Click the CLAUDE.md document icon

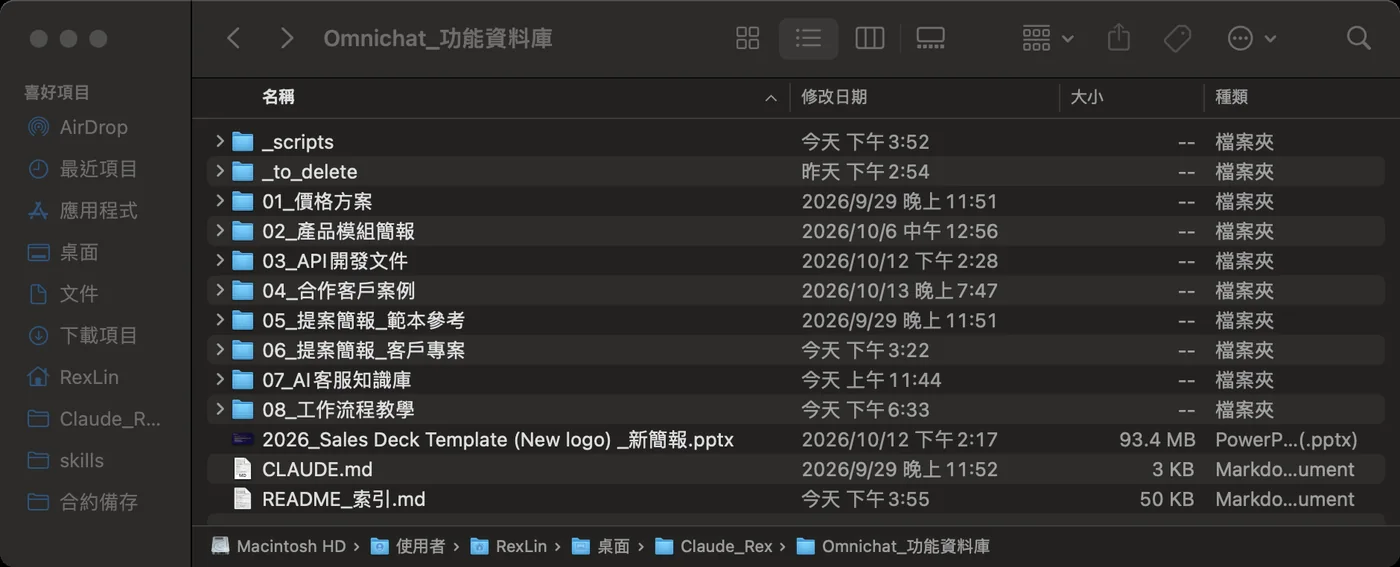(x=242, y=469)
